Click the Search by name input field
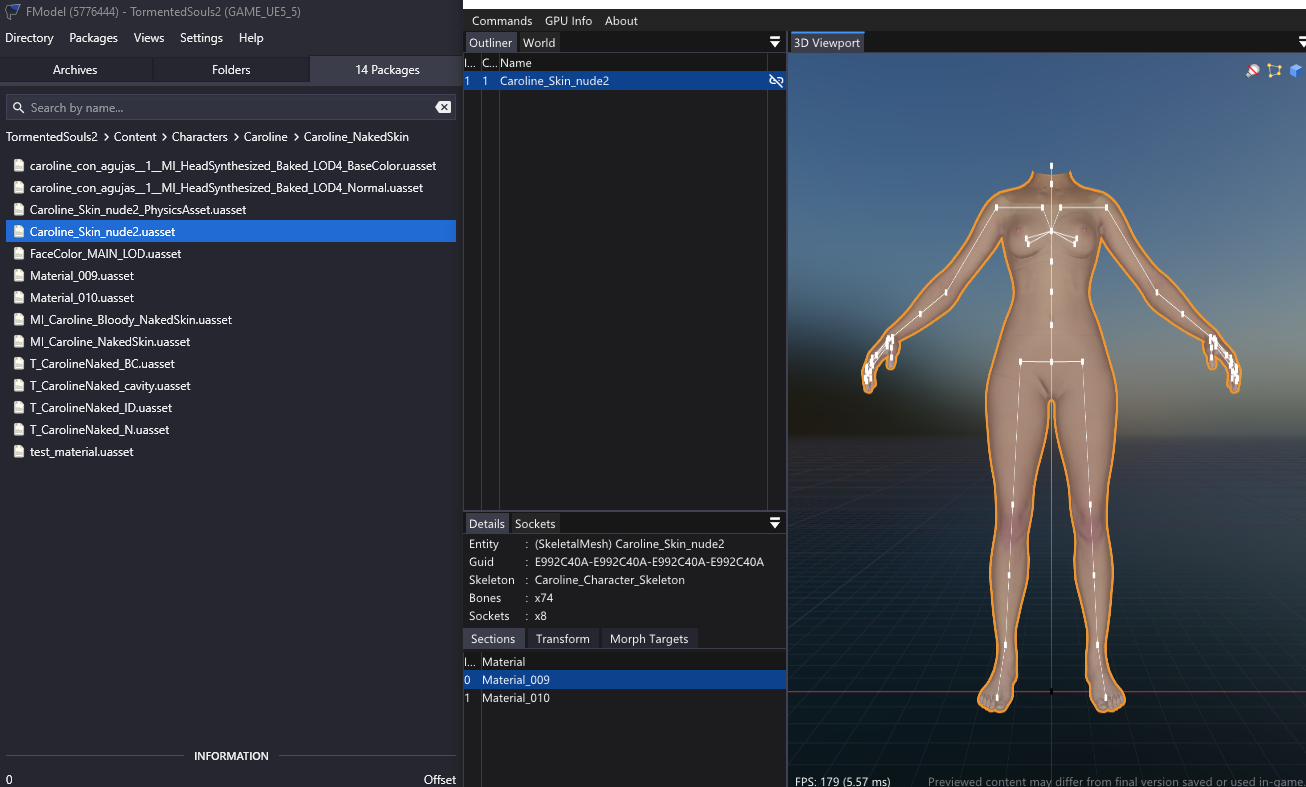Viewport: 1306px width, 787px height. (x=231, y=108)
